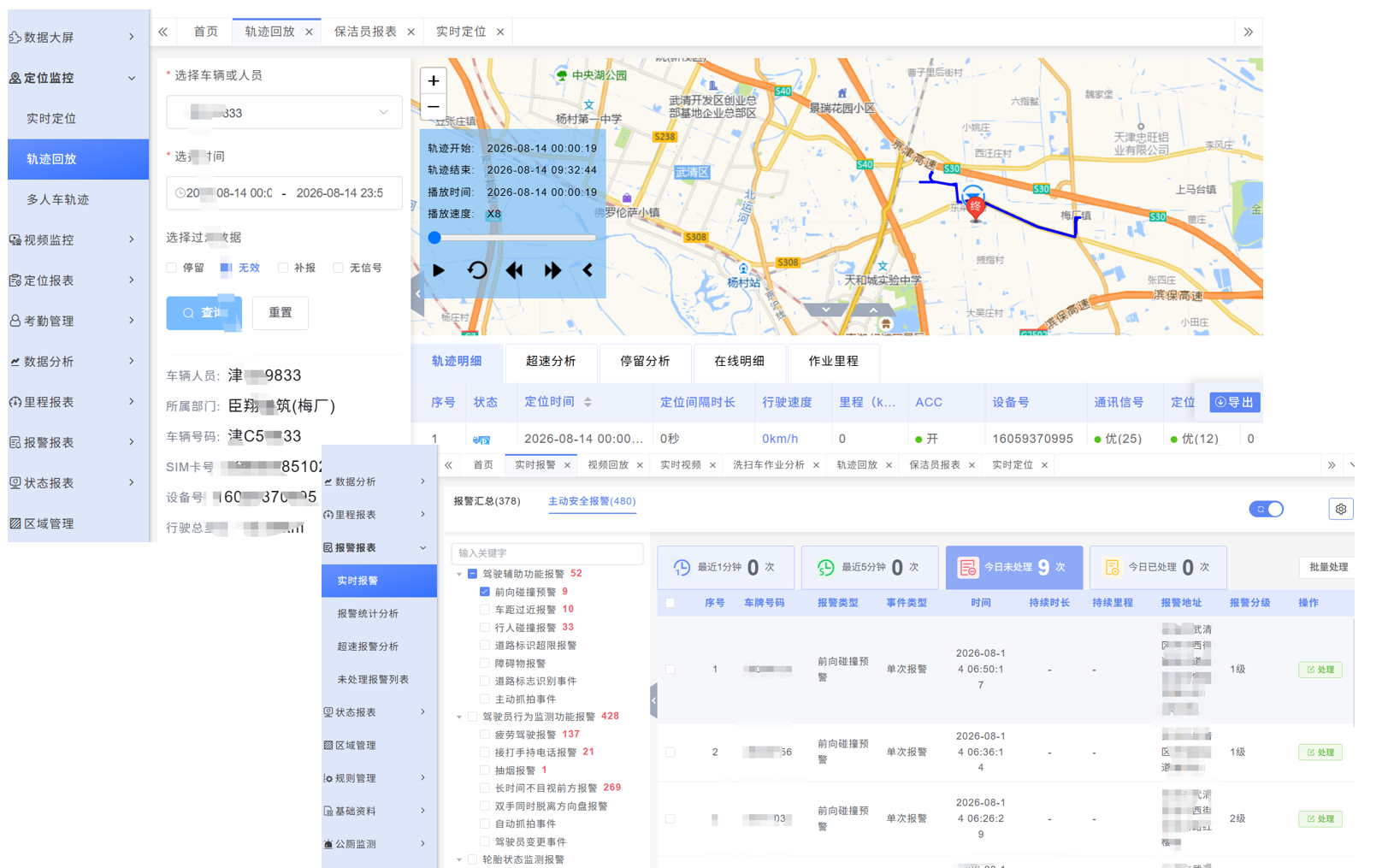The height and width of the screenshot is (868, 1394).
Task: Close the top 实时定位 tab
Action: [x=500, y=32]
